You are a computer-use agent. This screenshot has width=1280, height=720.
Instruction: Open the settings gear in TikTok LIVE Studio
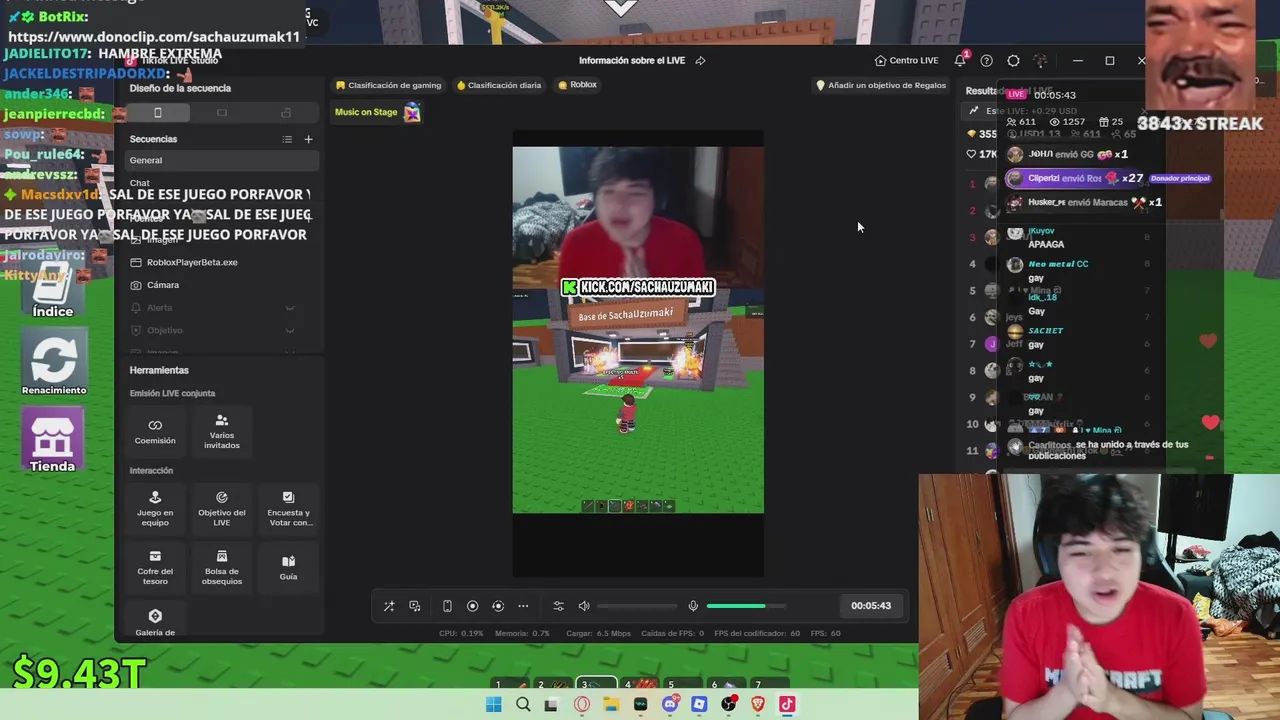[x=1013, y=61]
